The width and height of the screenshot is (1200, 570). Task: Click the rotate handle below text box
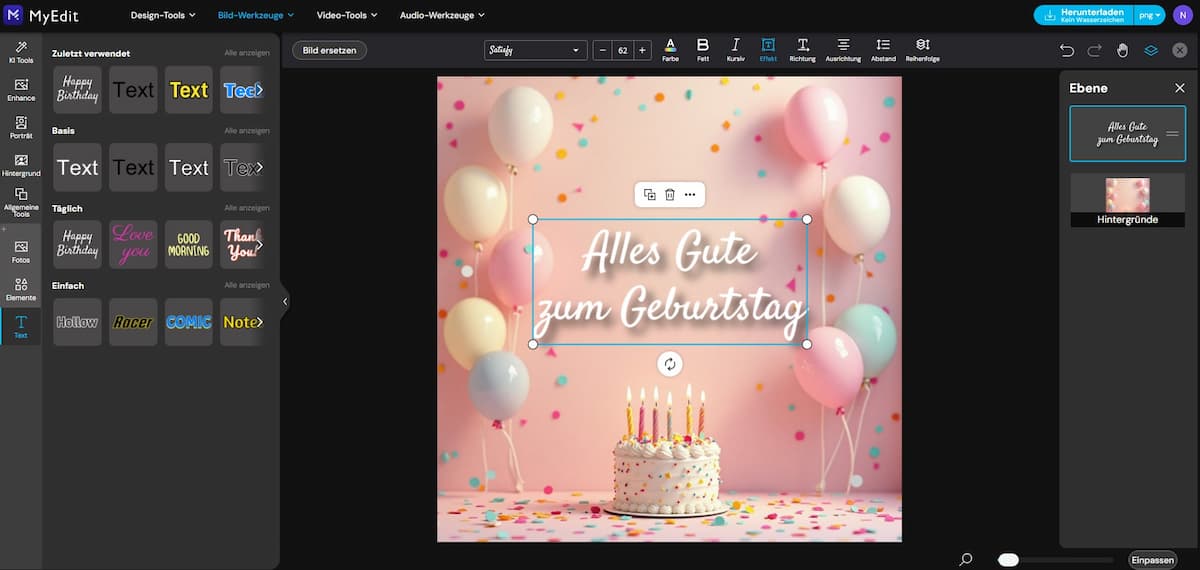tap(670, 364)
